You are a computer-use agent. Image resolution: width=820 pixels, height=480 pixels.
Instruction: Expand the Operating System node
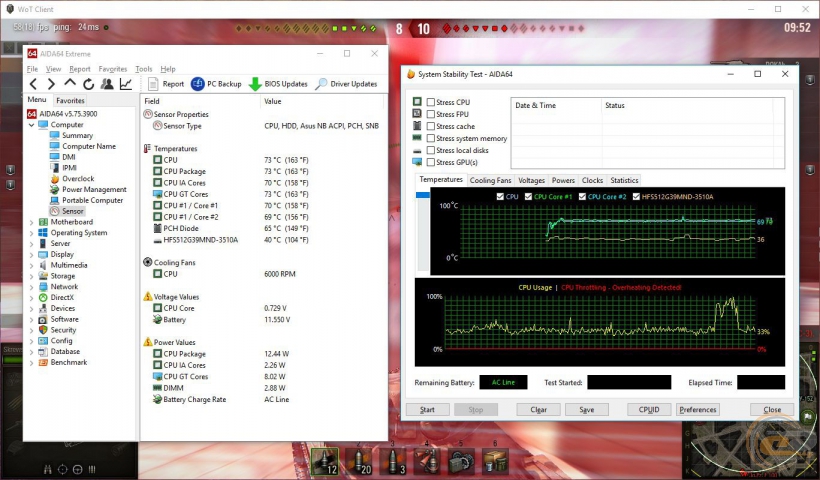pyautogui.click(x=31, y=233)
